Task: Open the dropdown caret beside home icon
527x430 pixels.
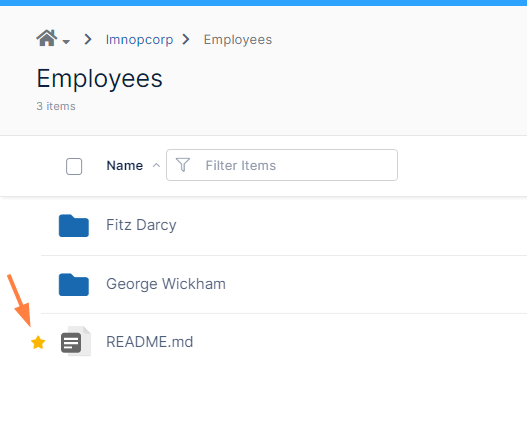Action: [66, 42]
